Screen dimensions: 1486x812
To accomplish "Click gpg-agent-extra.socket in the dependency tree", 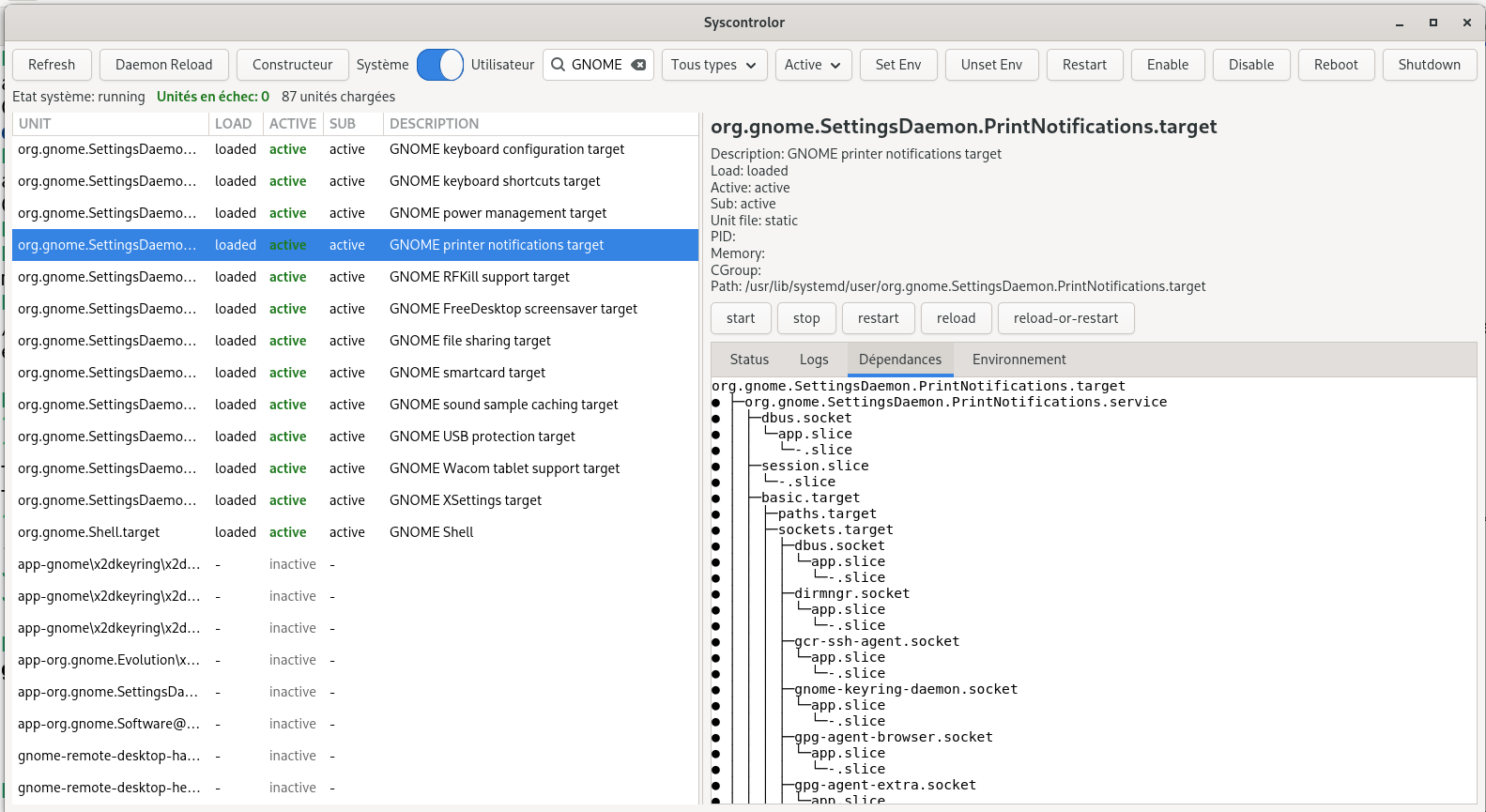I will pos(885,785).
